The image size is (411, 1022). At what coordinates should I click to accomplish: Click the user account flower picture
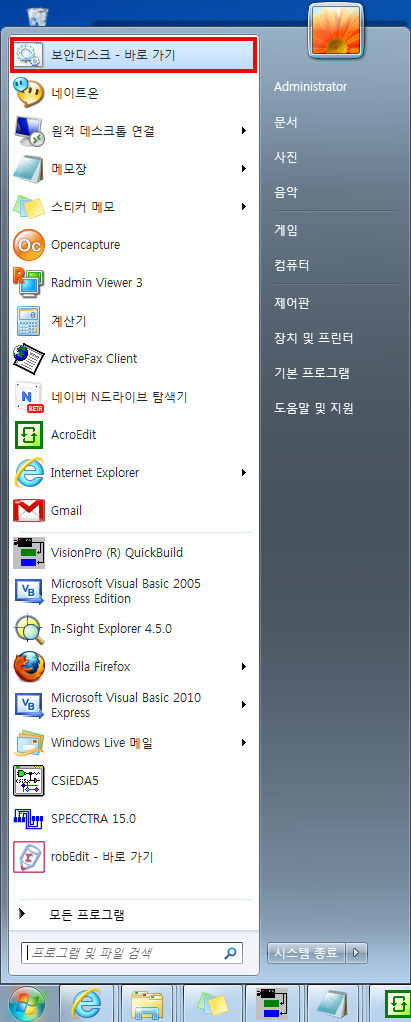tap(336, 29)
